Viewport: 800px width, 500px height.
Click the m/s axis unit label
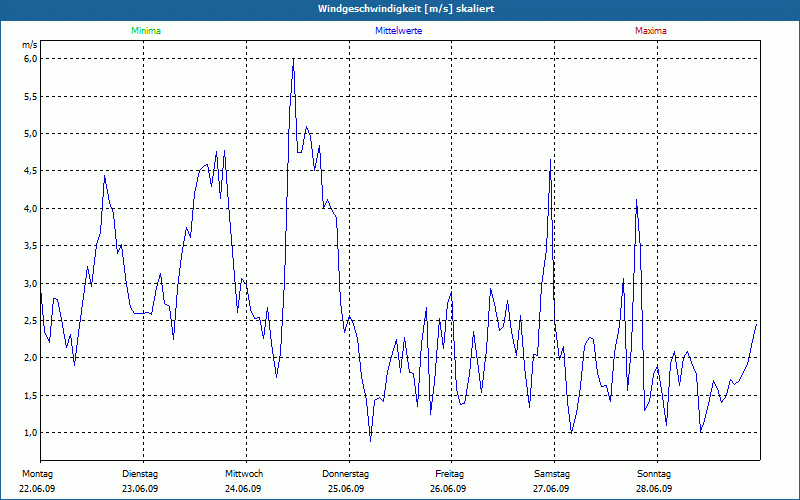click(30, 45)
